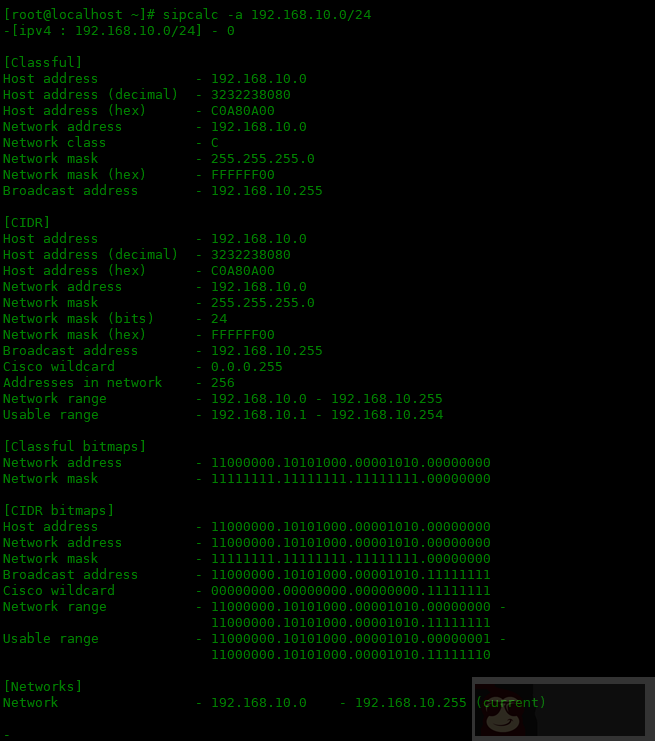
Task: Select the "-[ipv4 : 192.168.10.0/24] - 0" line
Action: click(119, 31)
